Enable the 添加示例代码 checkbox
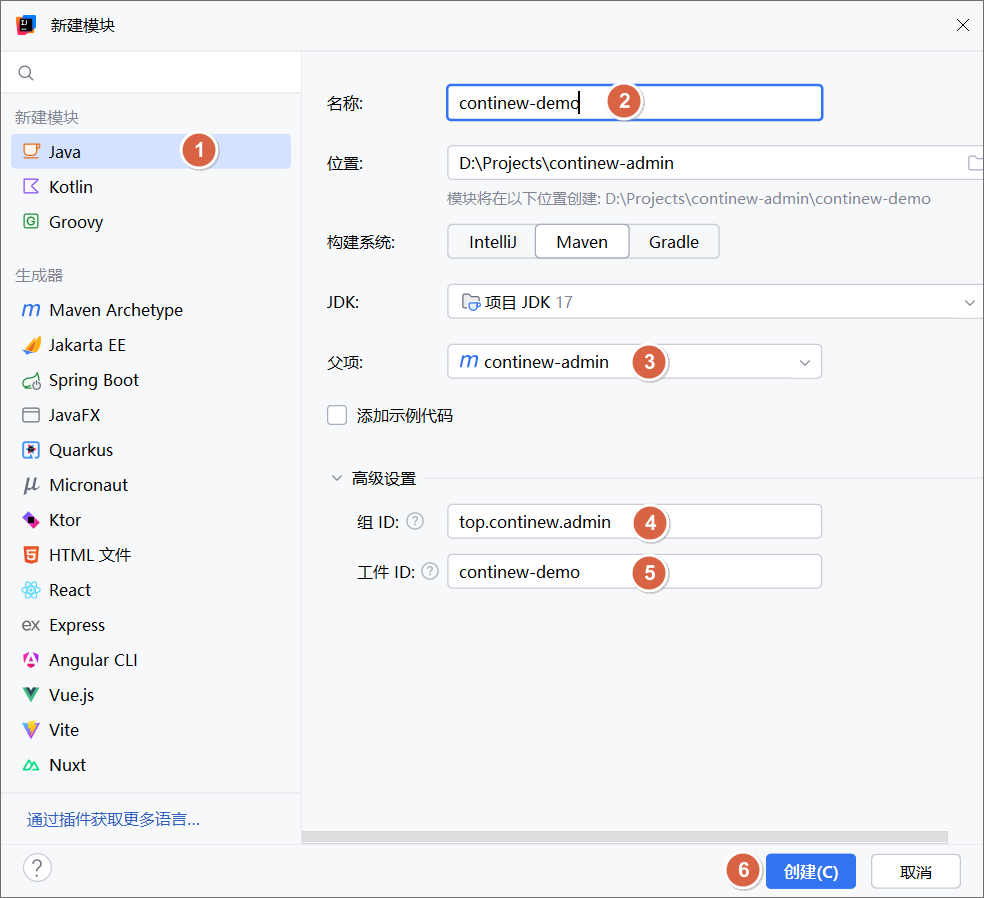 point(337,415)
